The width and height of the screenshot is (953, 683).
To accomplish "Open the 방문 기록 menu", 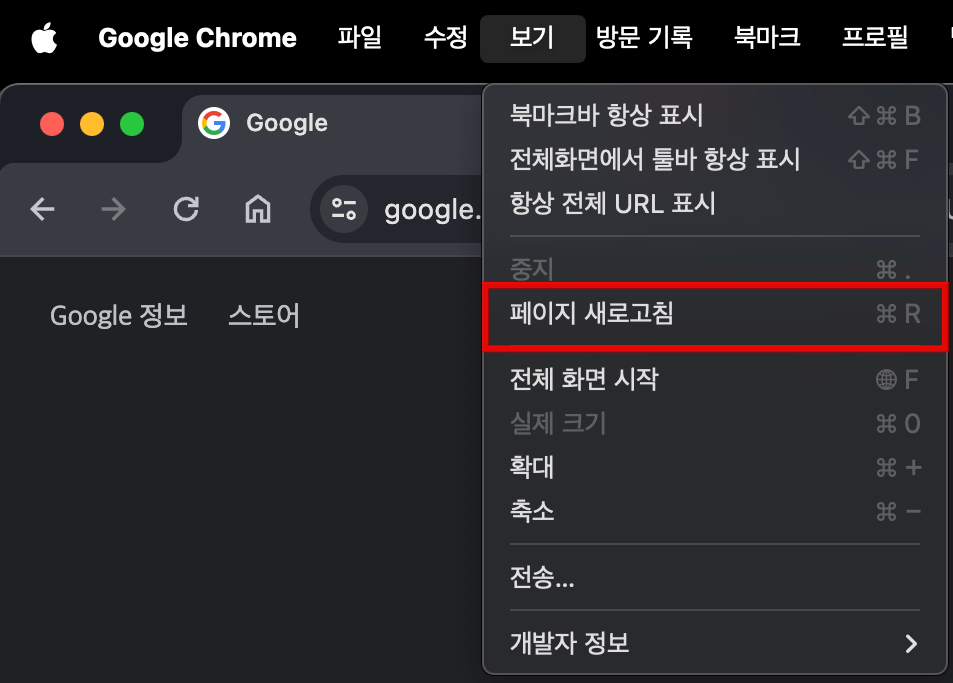I will [644, 38].
